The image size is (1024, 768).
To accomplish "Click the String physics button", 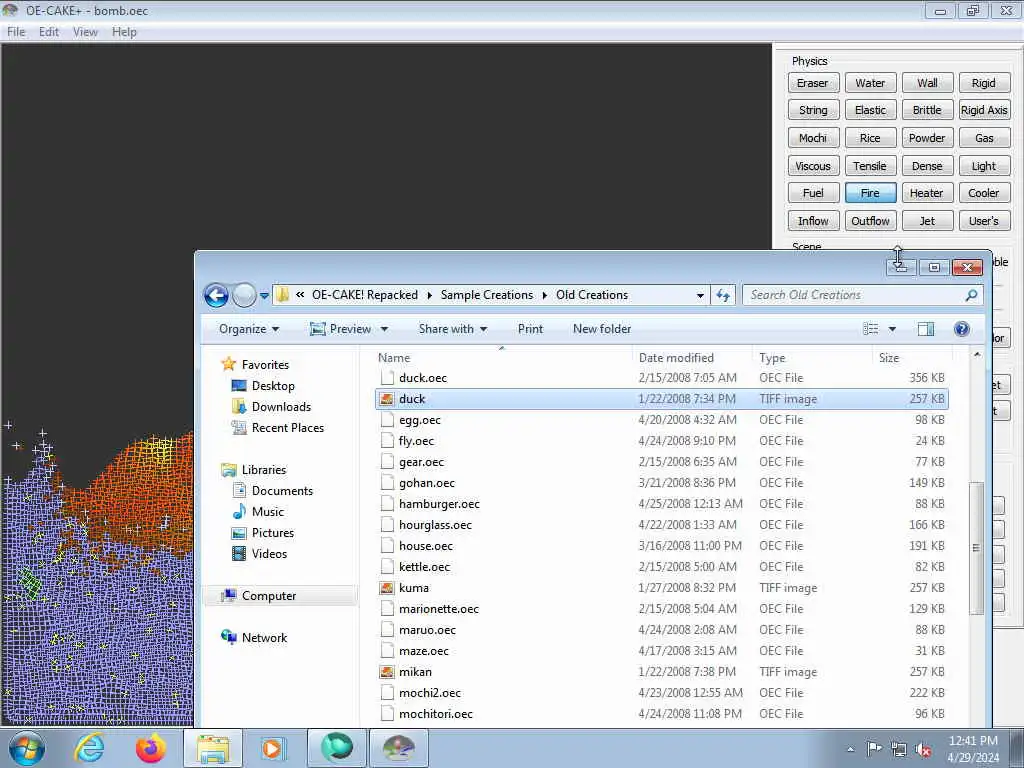I will click(813, 110).
